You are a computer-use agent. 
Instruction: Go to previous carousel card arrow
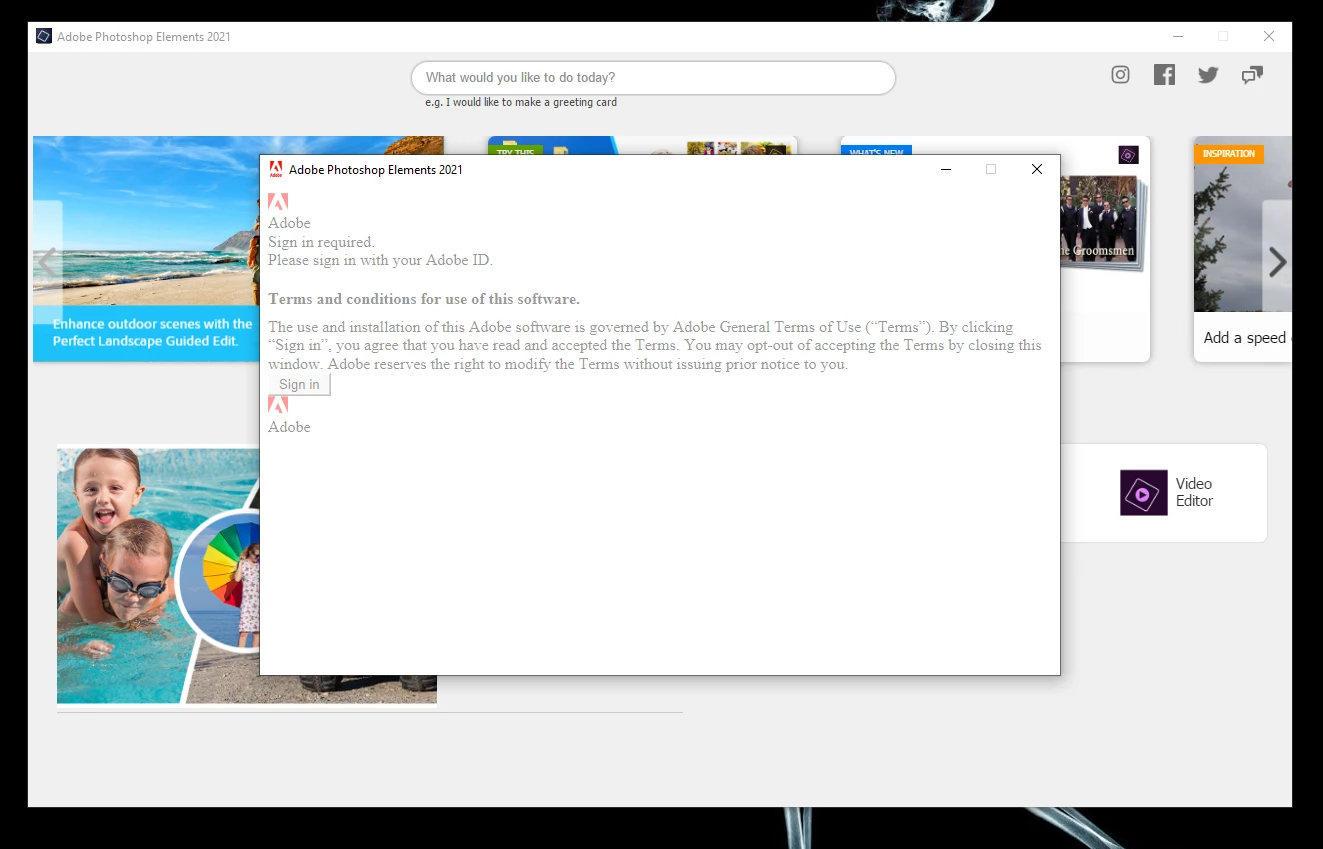point(47,262)
